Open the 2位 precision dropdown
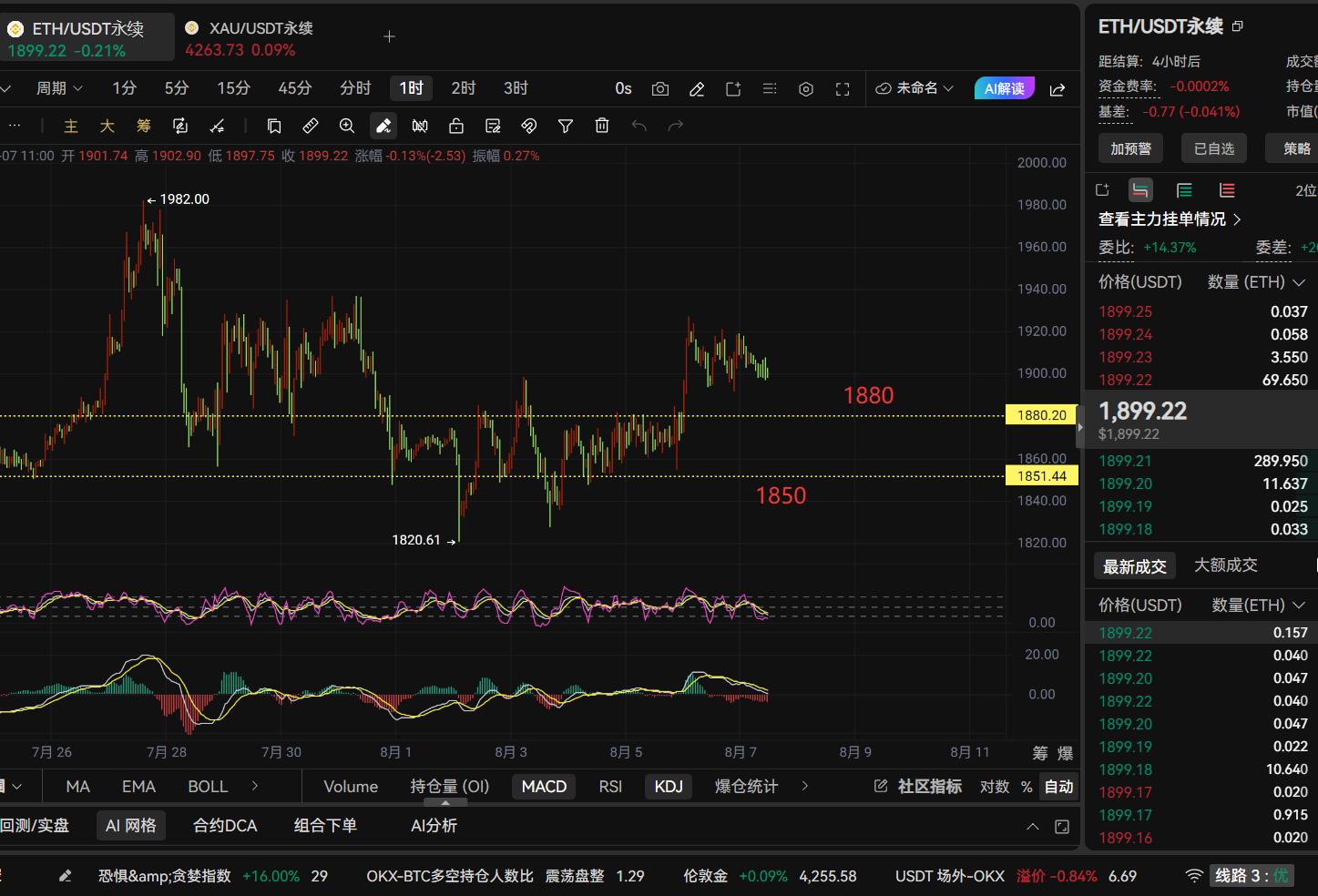The width and height of the screenshot is (1318, 896). (x=1306, y=190)
